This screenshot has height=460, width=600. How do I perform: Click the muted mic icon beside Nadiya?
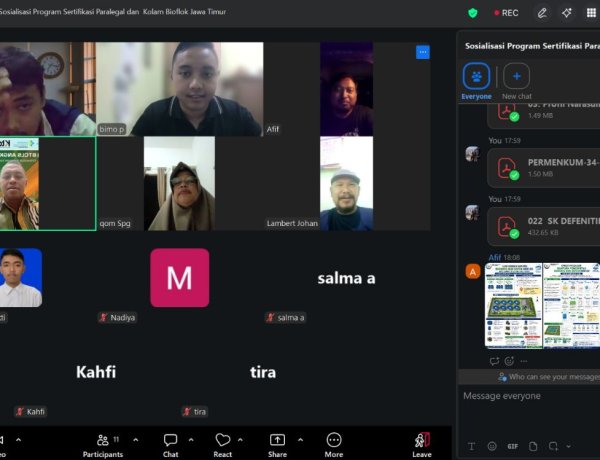pyautogui.click(x=103, y=318)
